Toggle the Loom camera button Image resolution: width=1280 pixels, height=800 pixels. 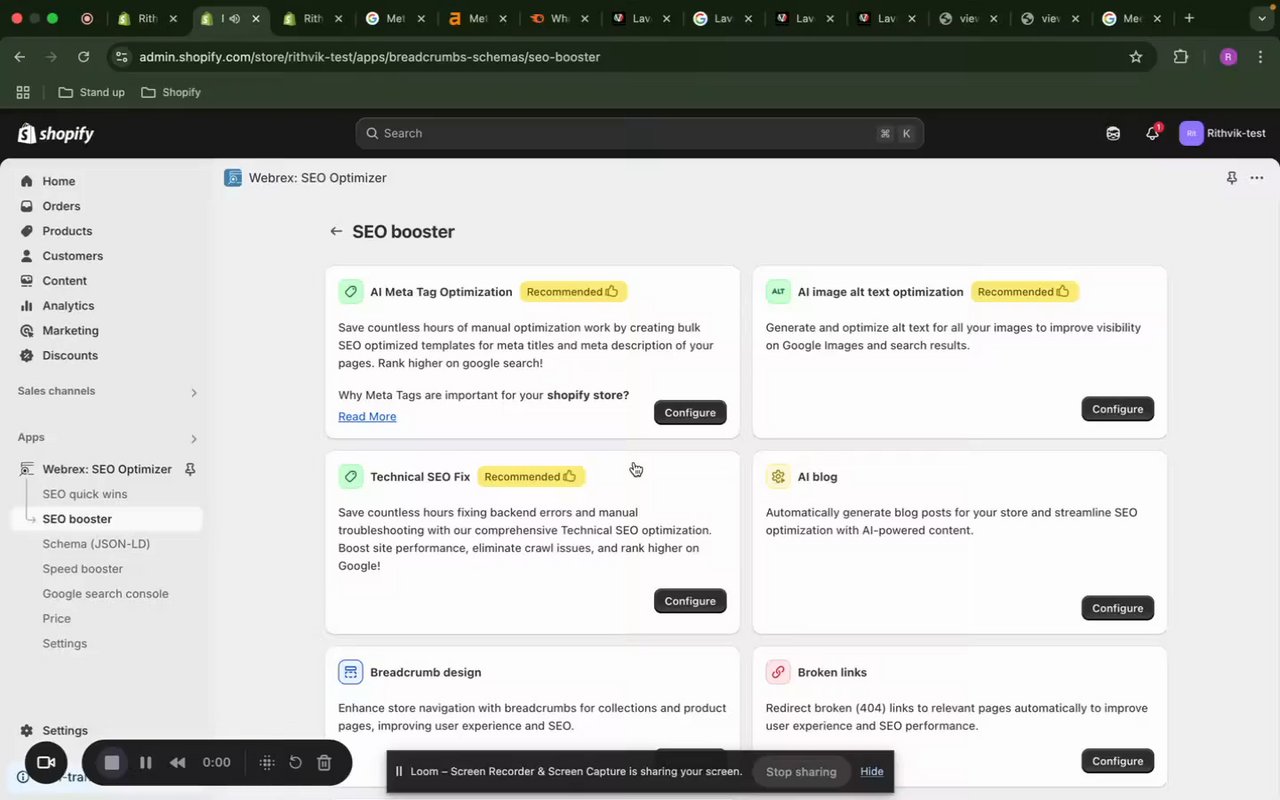pyautogui.click(x=46, y=763)
